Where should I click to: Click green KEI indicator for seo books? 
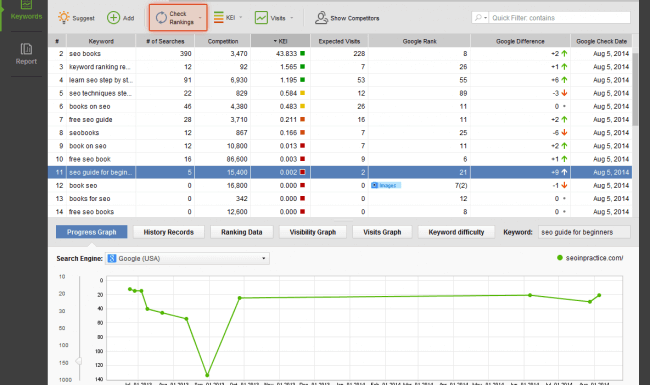coord(303,53)
